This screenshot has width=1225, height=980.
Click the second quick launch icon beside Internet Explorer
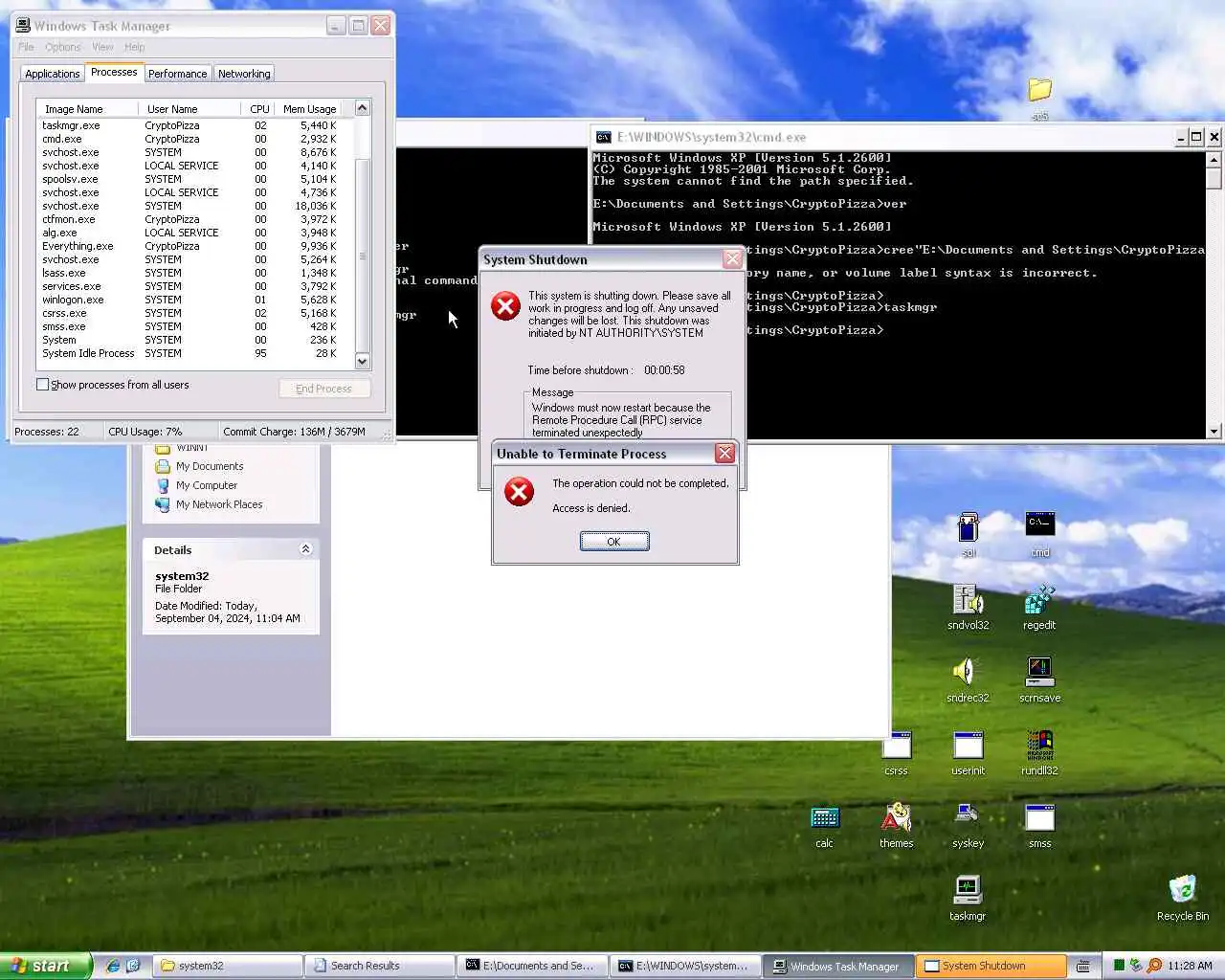[x=133, y=966]
